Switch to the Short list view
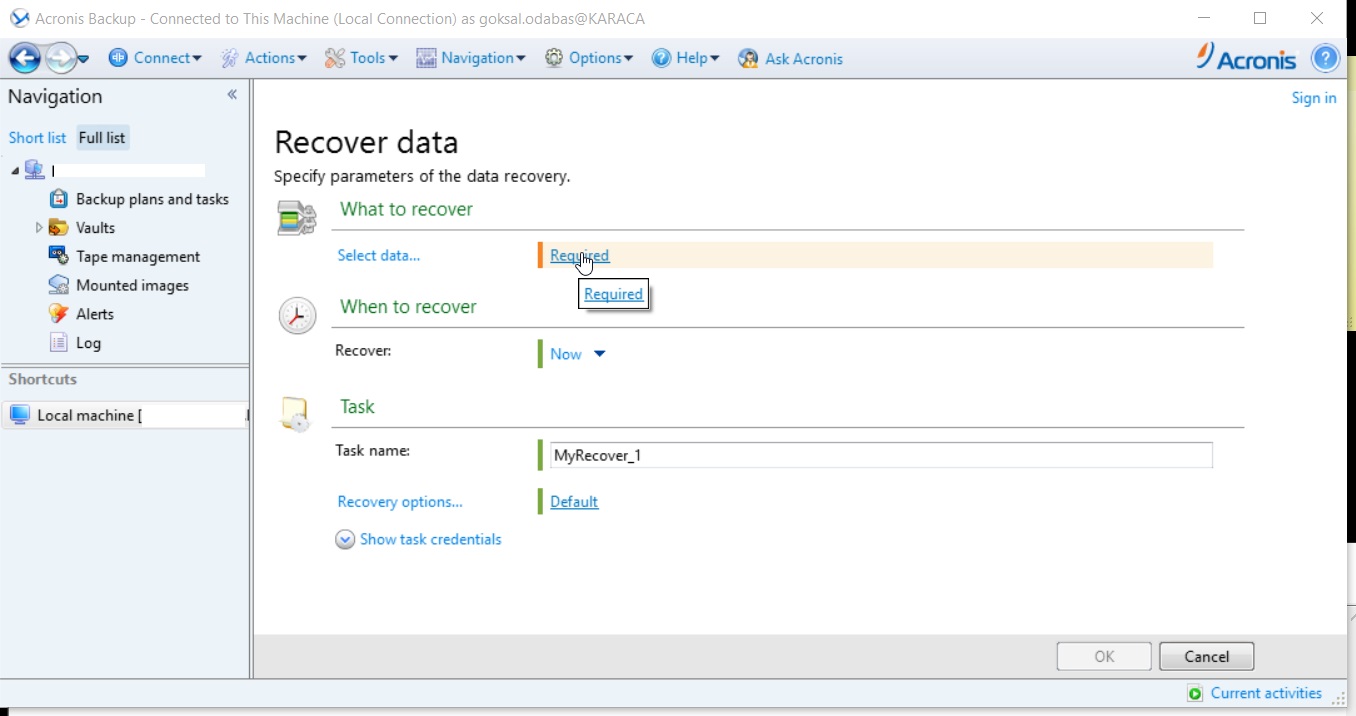The width and height of the screenshot is (1356, 716). point(37,138)
